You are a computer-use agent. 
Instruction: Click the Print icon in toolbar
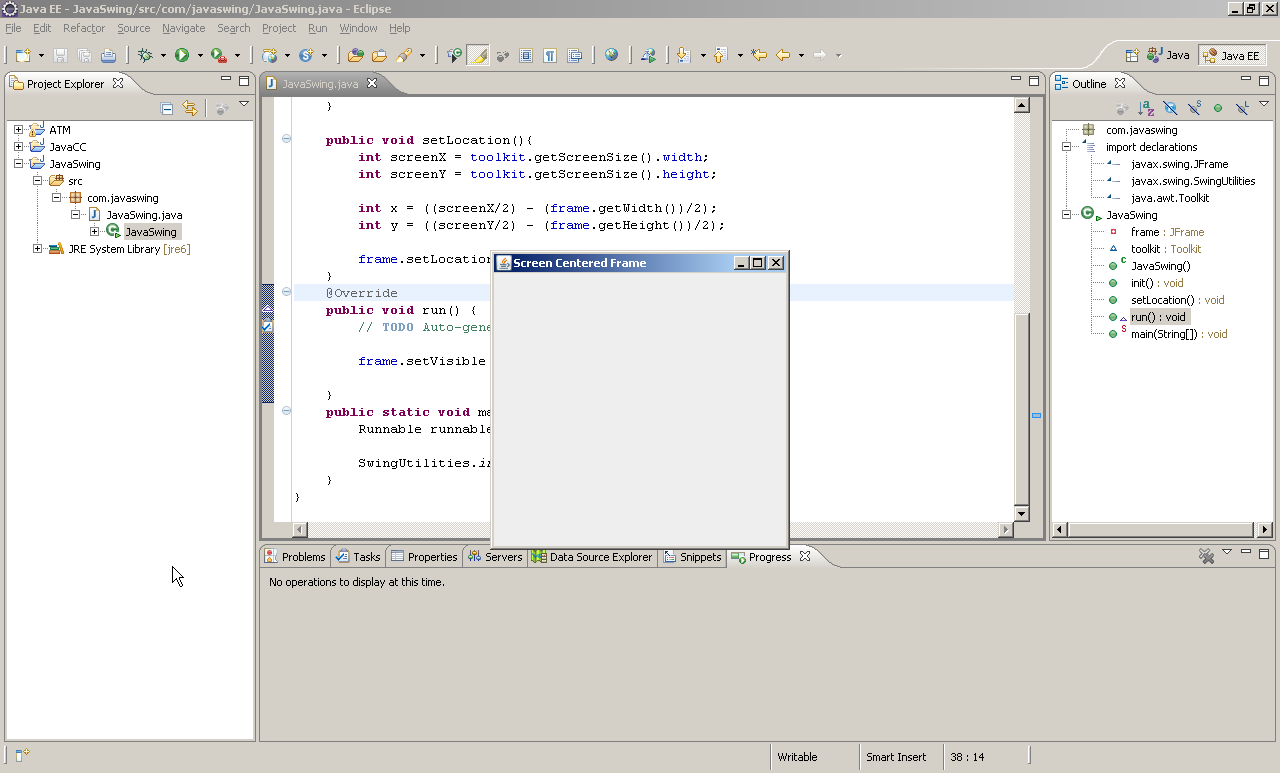[108, 56]
